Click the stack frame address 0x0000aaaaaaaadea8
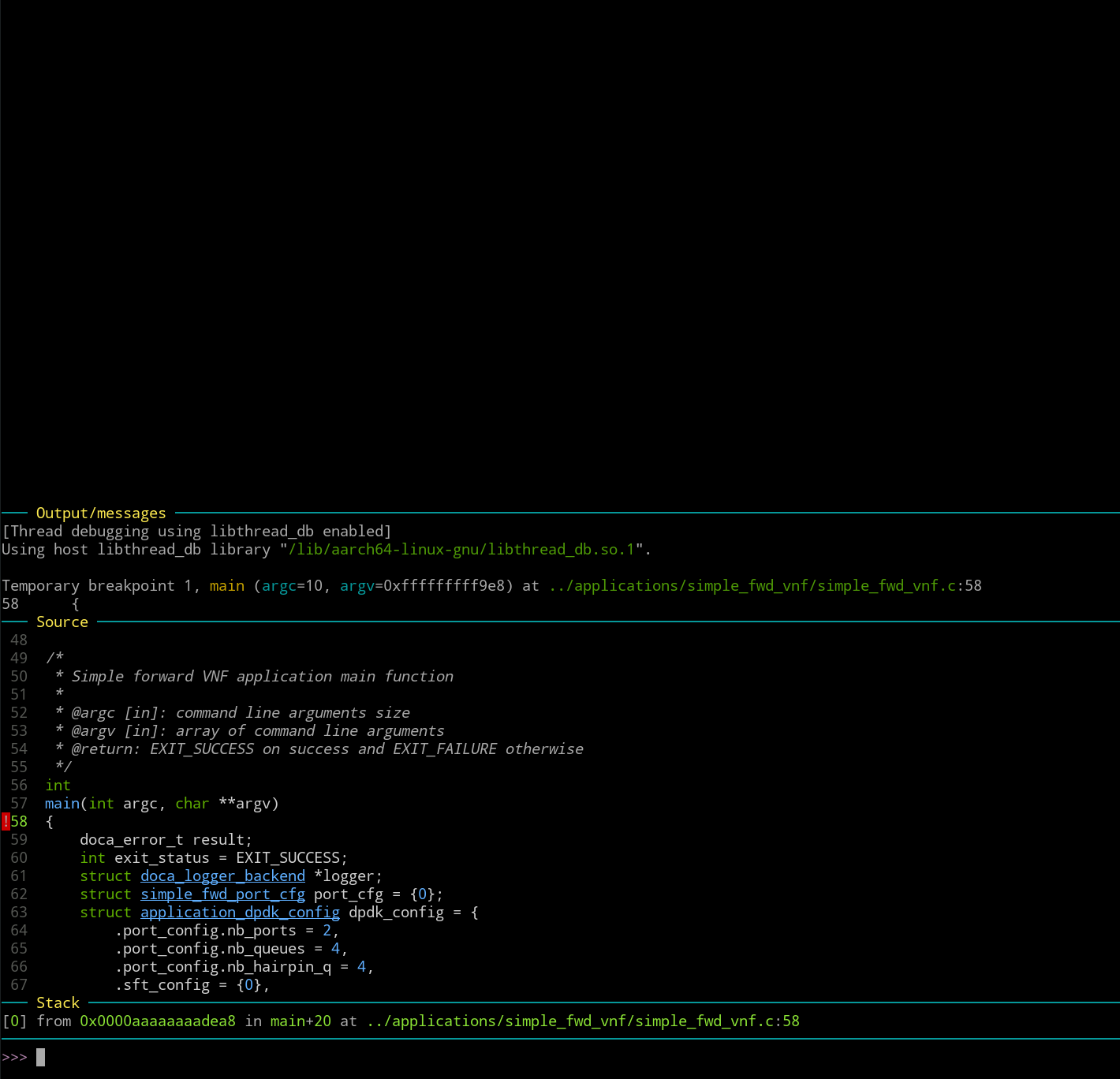Viewport: 1120px width, 1079px height. click(158, 1021)
